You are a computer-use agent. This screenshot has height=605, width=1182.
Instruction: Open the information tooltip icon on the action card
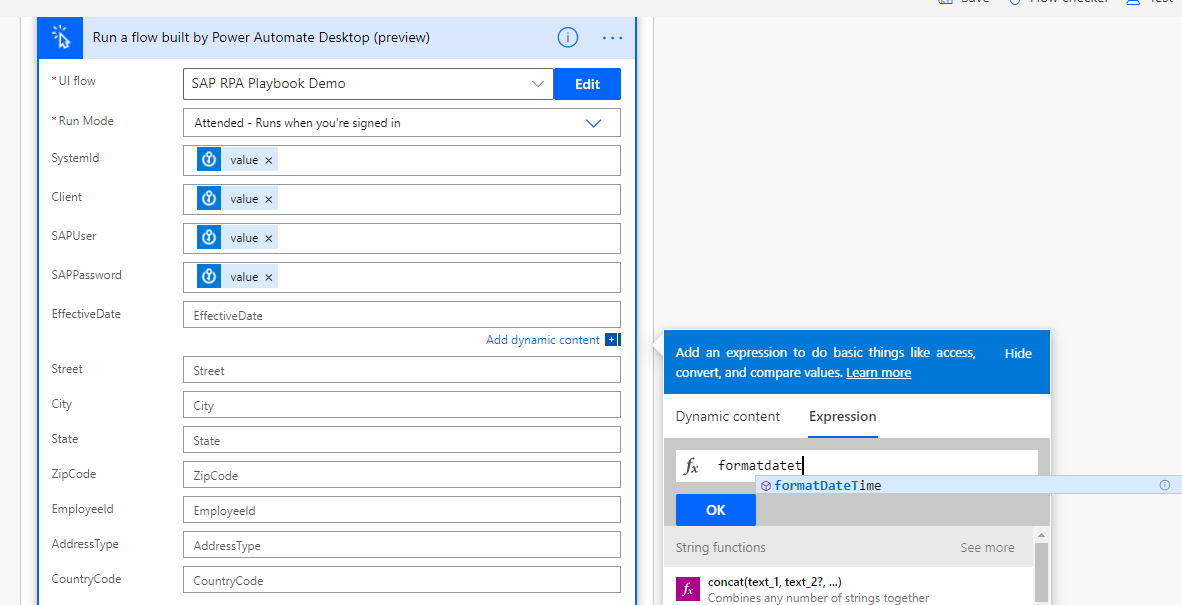click(x=567, y=37)
